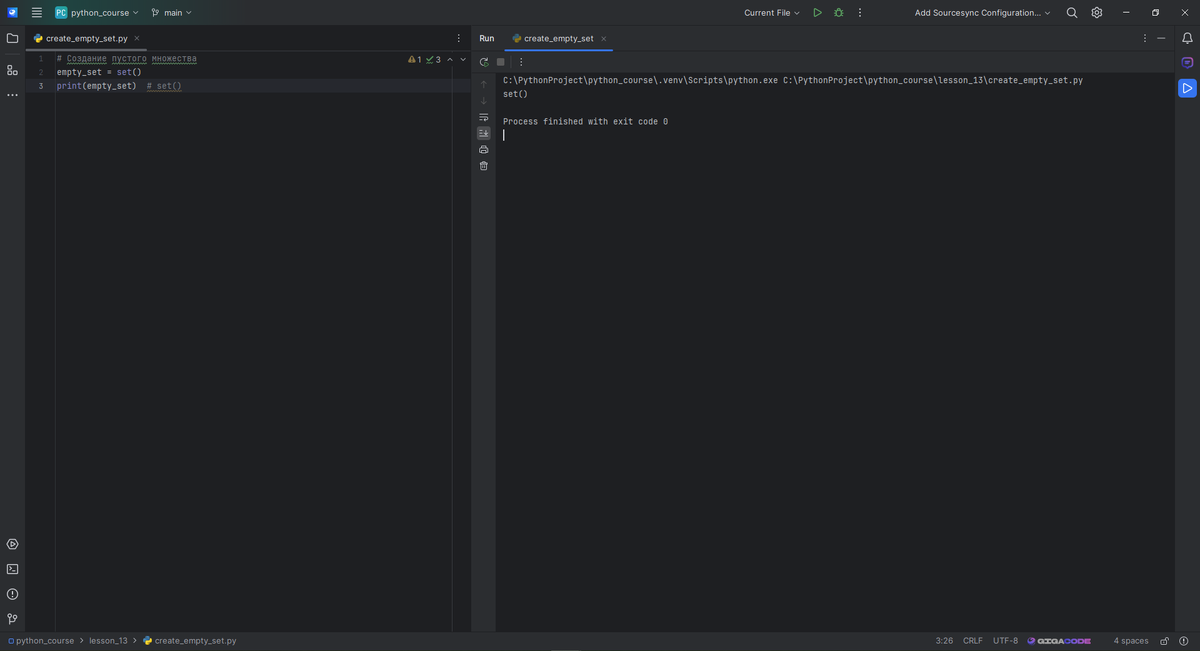Open the Notifications bell
1200x651 pixels.
pyautogui.click(x=1187, y=38)
